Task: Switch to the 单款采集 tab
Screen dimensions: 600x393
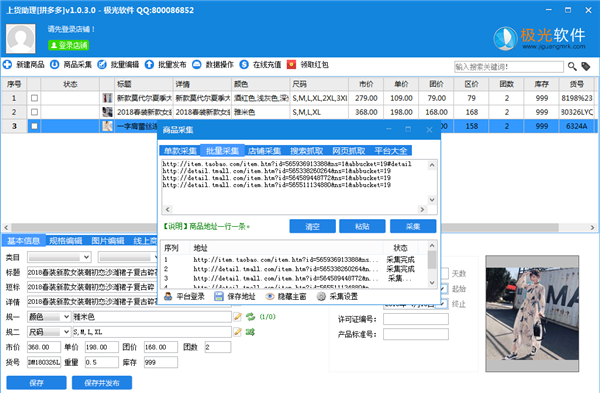Action: point(180,151)
